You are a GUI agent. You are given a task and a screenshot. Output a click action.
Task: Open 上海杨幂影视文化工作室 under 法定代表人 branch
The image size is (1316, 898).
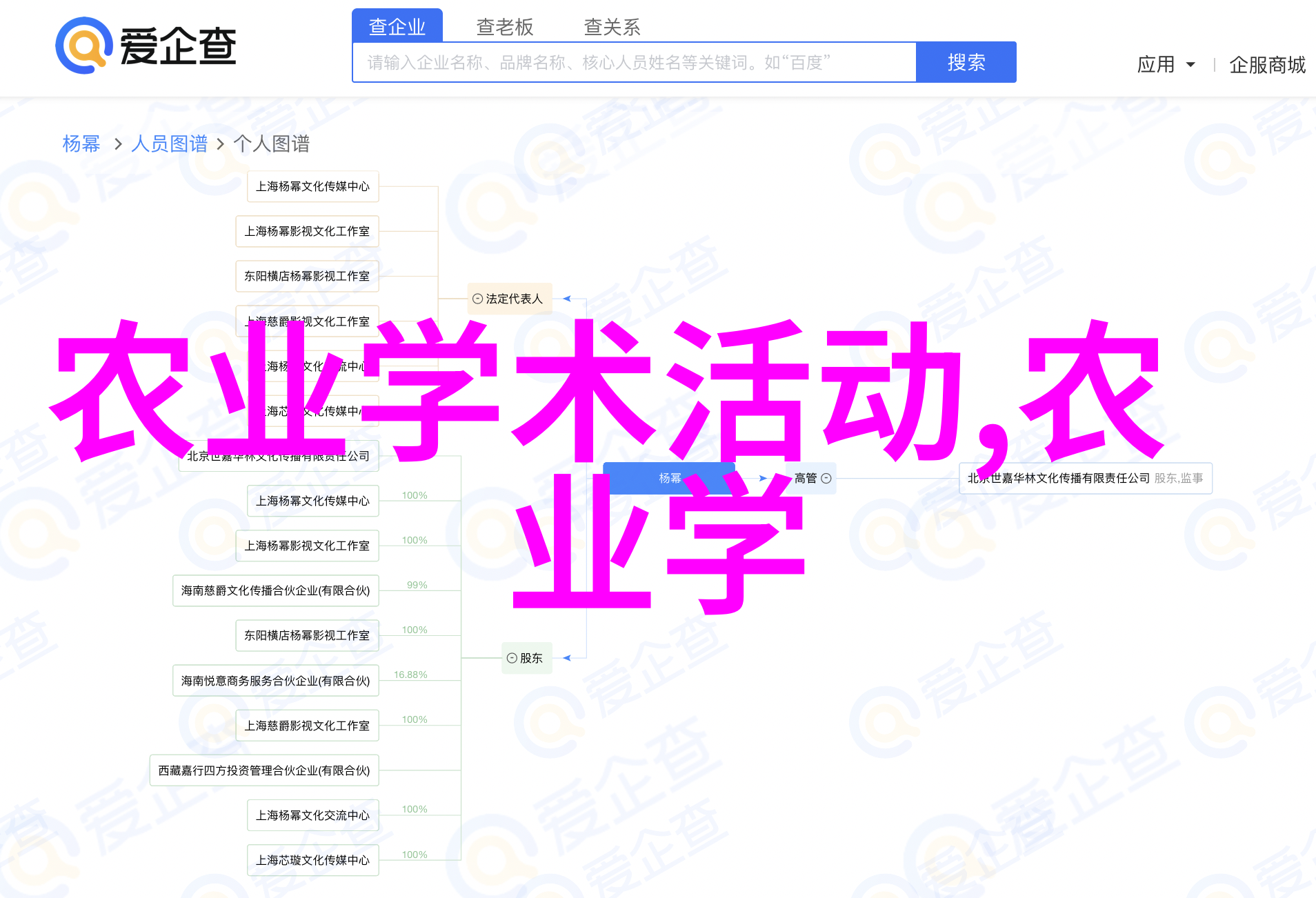click(308, 231)
